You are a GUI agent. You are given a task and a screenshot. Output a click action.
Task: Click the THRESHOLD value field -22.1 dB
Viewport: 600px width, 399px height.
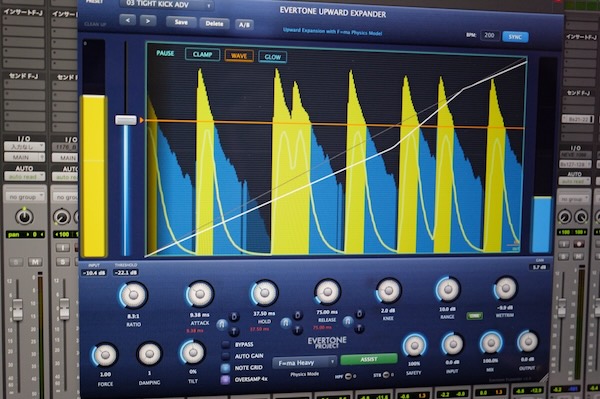coord(126,273)
